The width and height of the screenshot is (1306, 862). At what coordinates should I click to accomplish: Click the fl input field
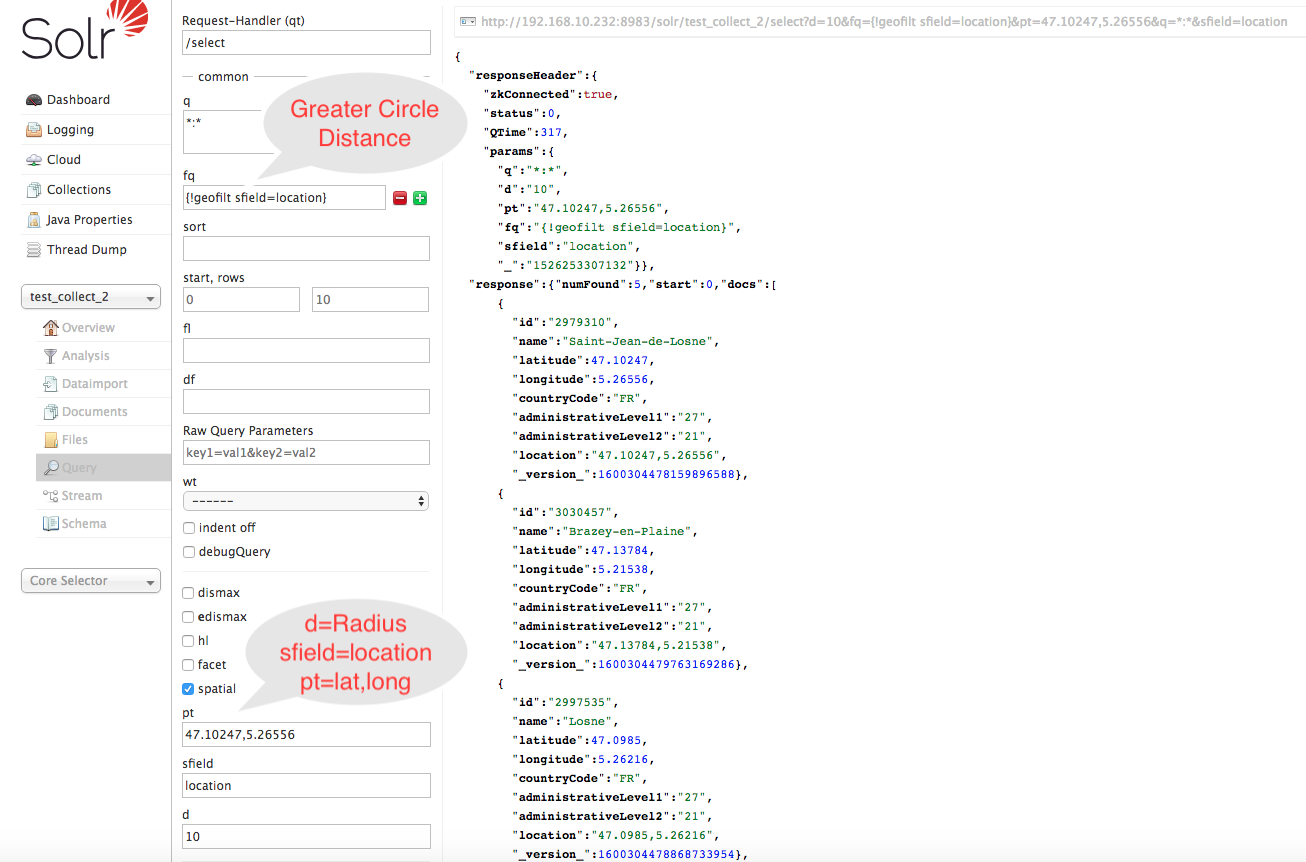pos(306,351)
